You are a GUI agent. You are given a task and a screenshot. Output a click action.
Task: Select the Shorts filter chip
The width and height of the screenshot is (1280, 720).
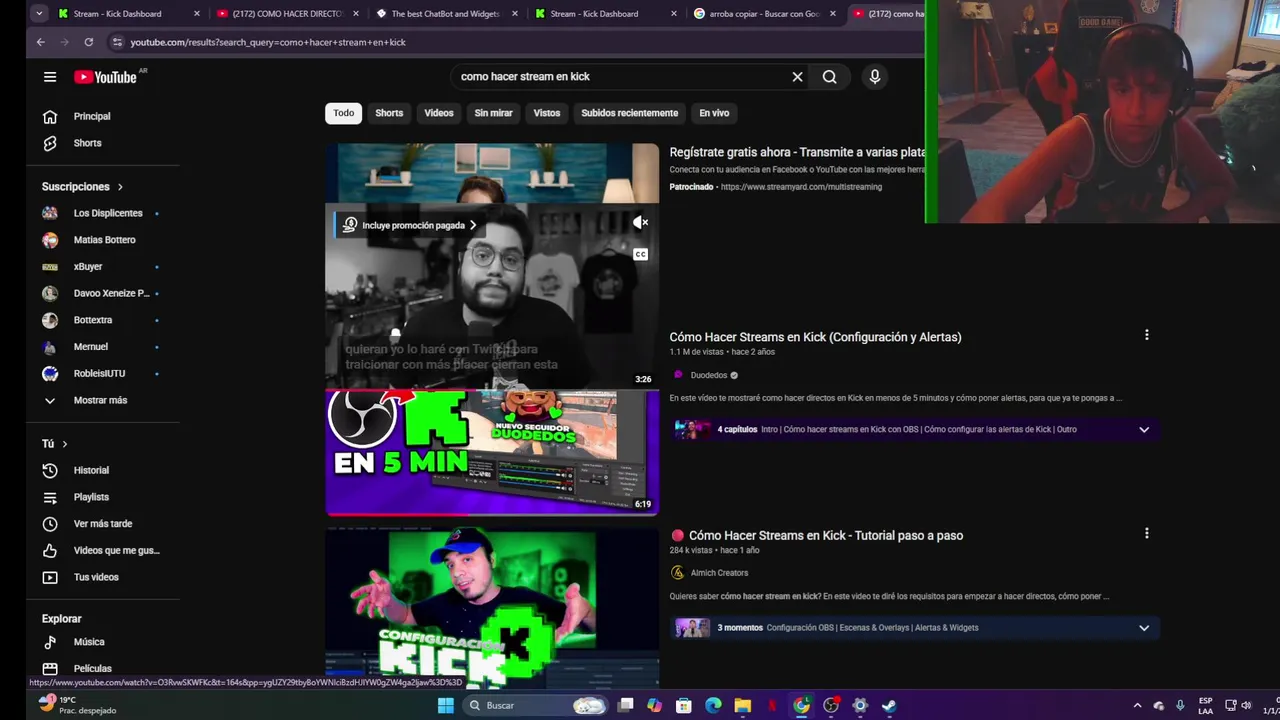coord(389,113)
